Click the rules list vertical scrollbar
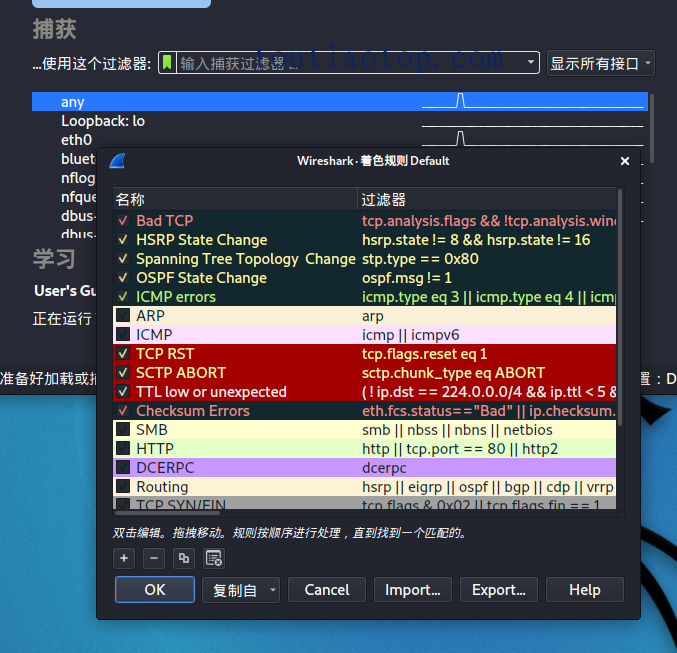The image size is (677, 653). coord(620,307)
